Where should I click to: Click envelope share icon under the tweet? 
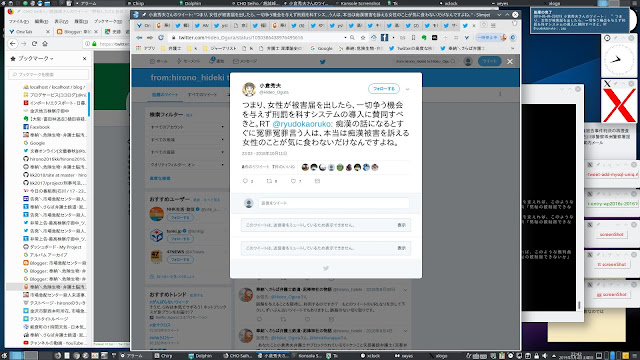[x=317, y=181]
